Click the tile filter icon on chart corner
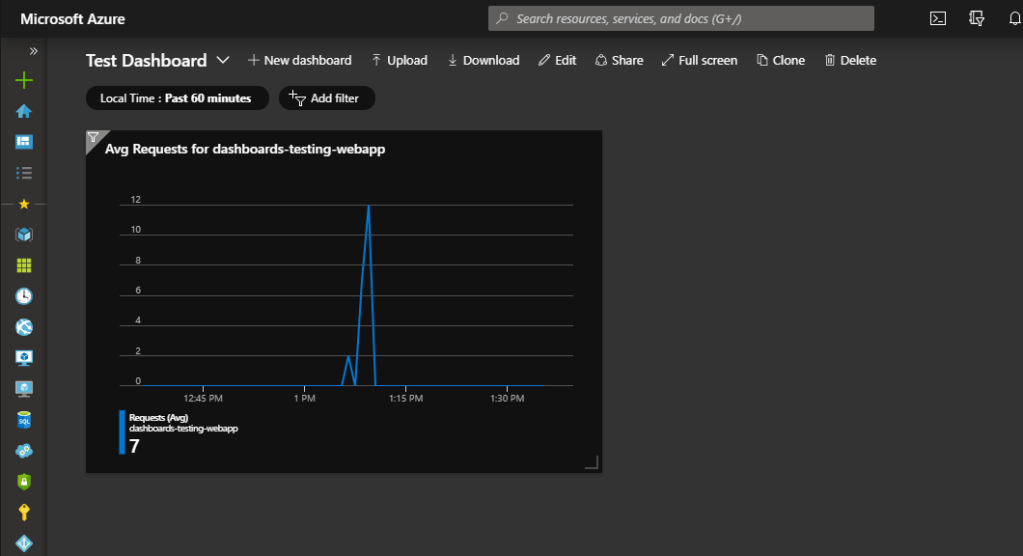The width and height of the screenshot is (1023, 556). pyautogui.click(x=93, y=138)
